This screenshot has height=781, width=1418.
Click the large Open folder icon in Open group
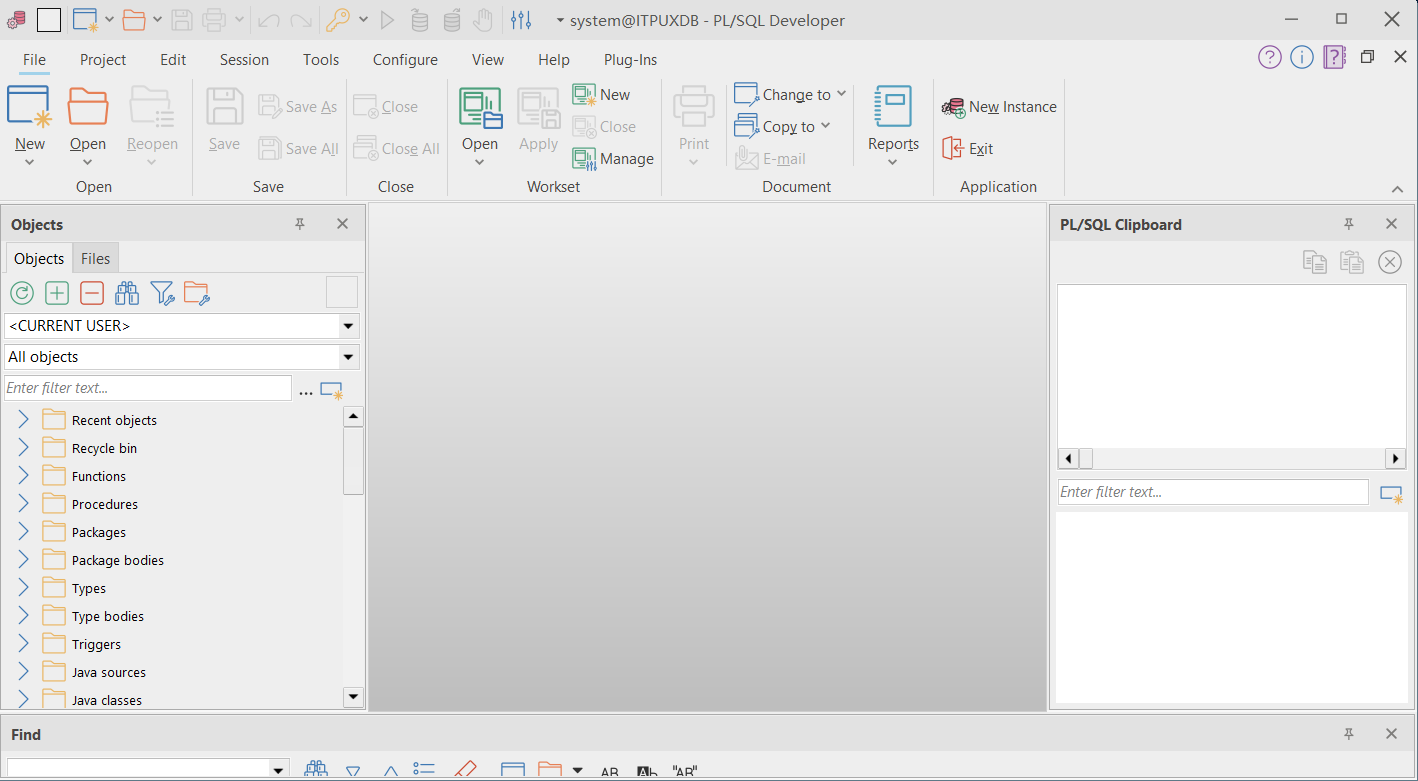(x=88, y=106)
